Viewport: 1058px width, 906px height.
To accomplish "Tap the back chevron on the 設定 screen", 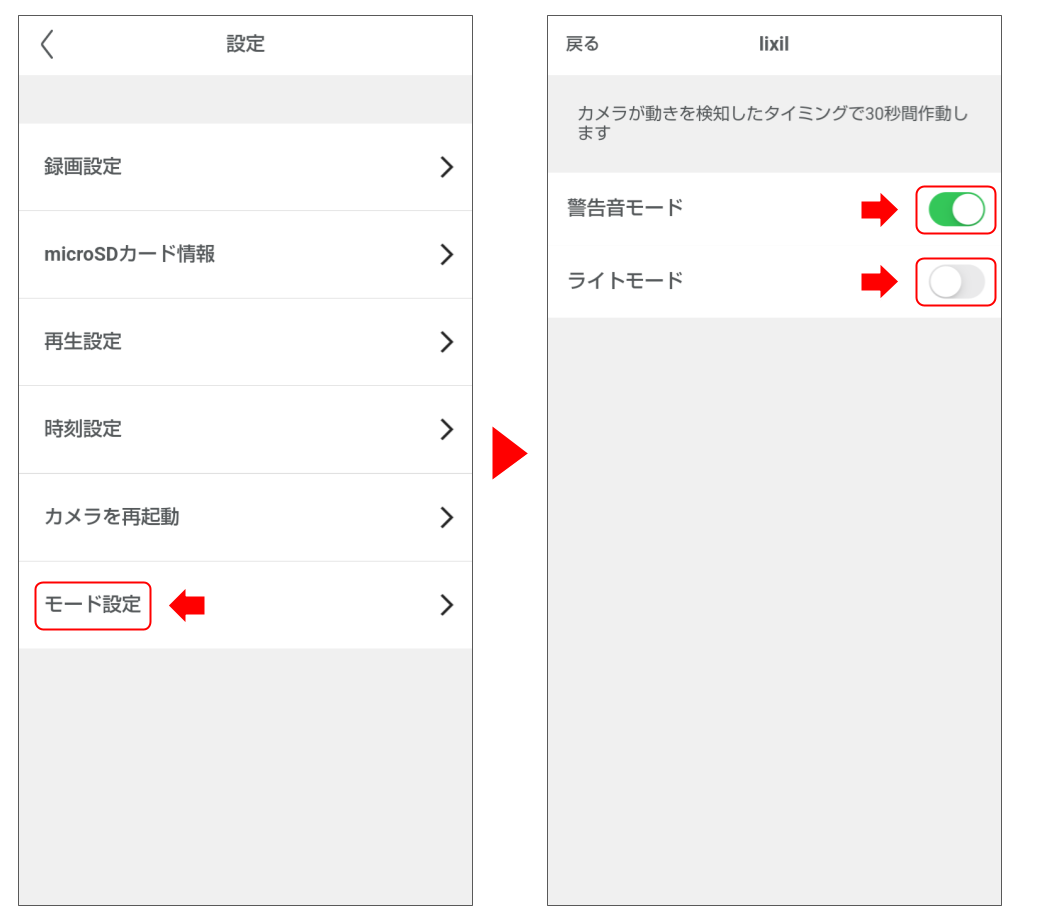I will pyautogui.click(x=46, y=44).
